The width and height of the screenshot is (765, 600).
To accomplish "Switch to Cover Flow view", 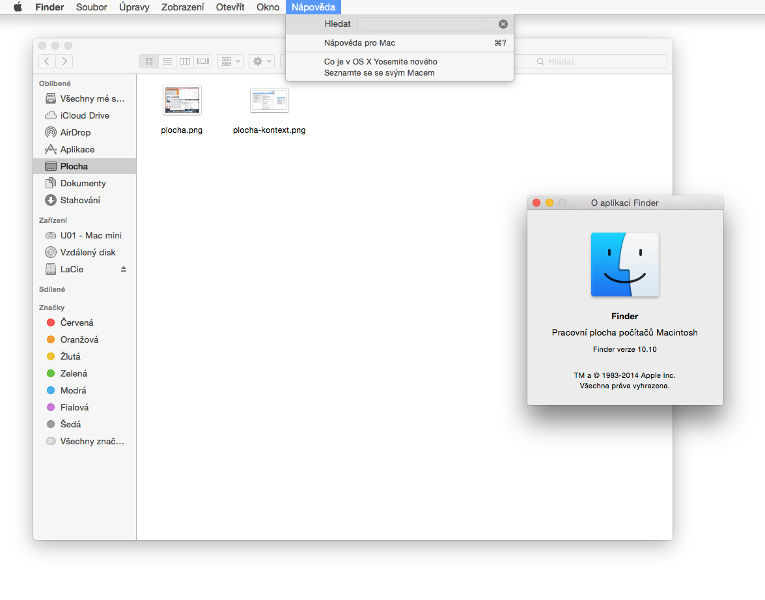I will point(202,61).
